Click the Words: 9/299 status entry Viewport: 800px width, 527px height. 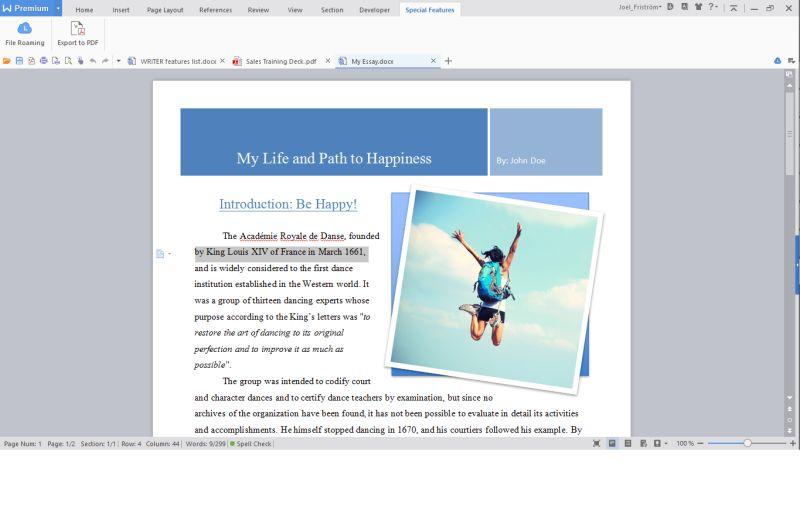coord(205,444)
